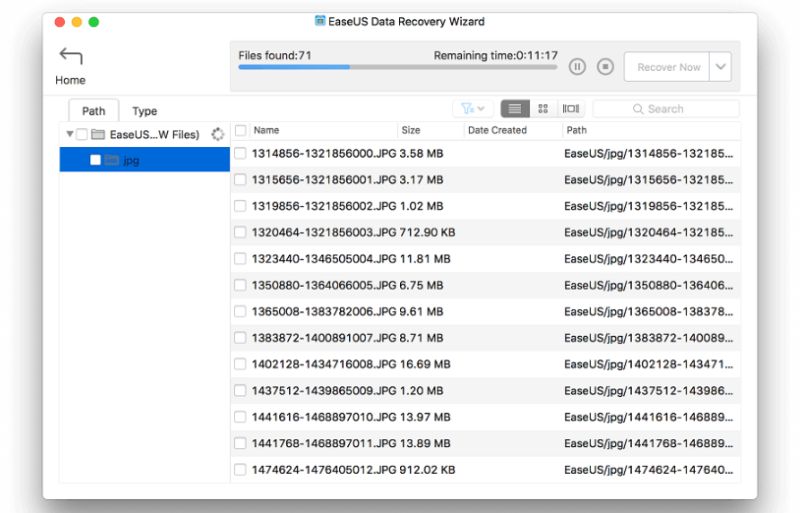The width and height of the screenshot is (800, 513).
Task: Click the EaseUS...W Files) folder icon
Action: 98,134
